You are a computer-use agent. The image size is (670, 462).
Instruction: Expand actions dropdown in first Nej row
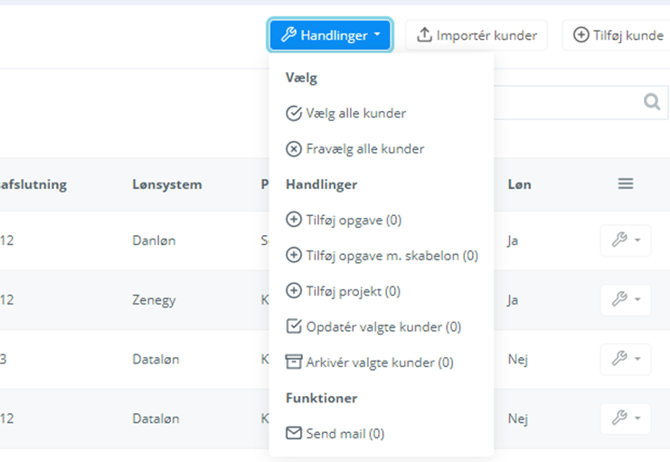pyautogui.click(x=625, y=358)
